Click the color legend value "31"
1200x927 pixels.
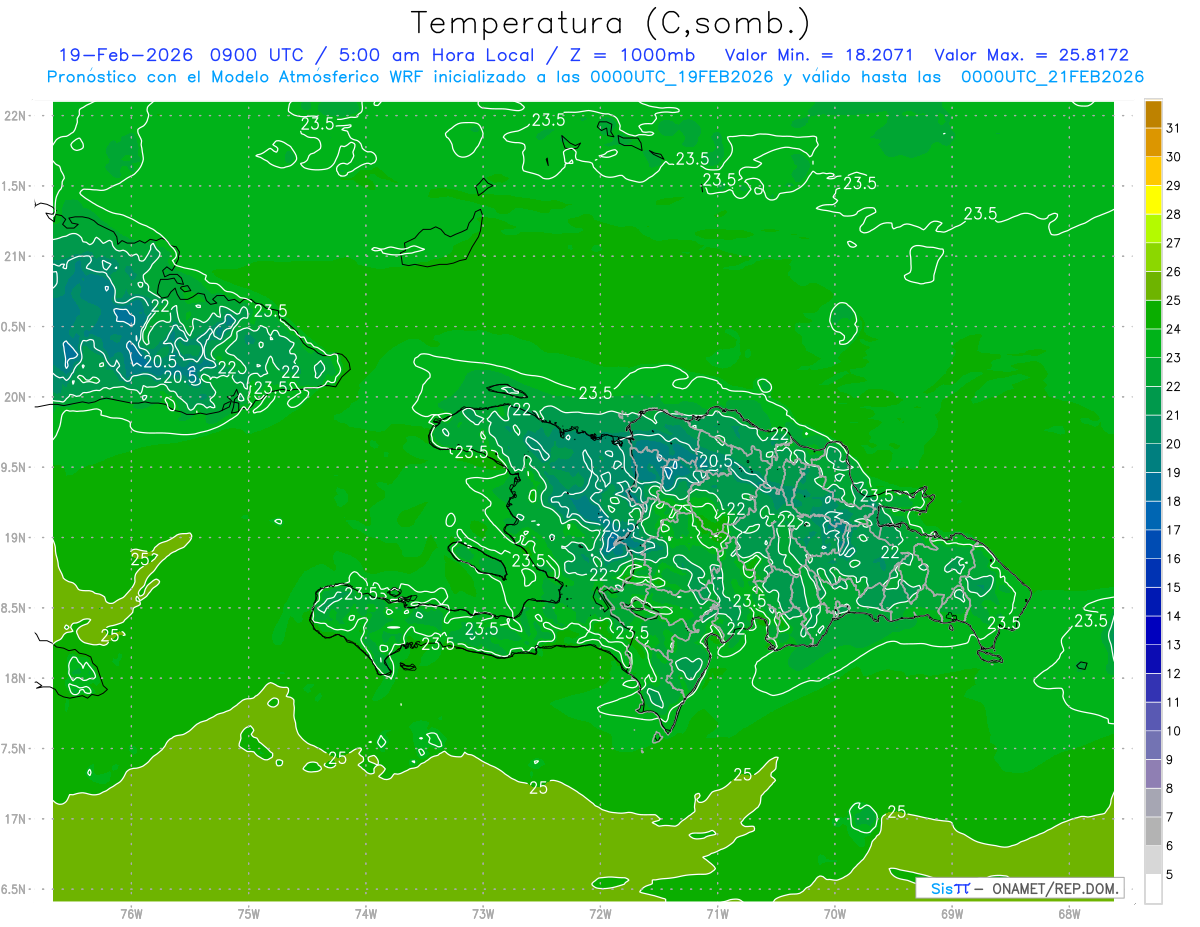click(1174, 128)
